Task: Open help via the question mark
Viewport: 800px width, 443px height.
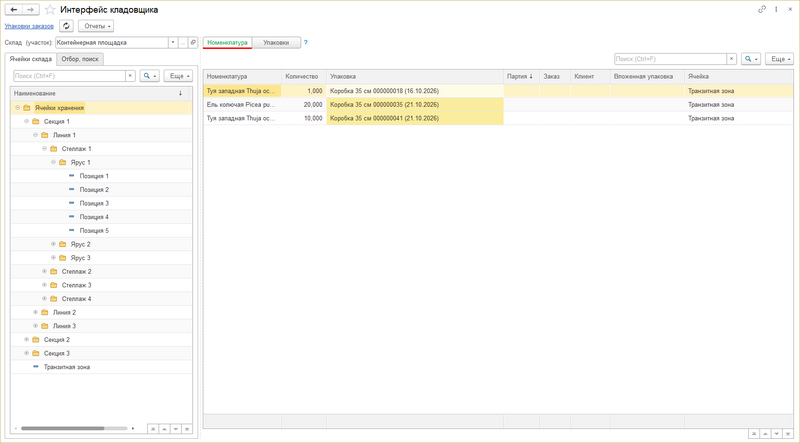Action: click(306, 43)
